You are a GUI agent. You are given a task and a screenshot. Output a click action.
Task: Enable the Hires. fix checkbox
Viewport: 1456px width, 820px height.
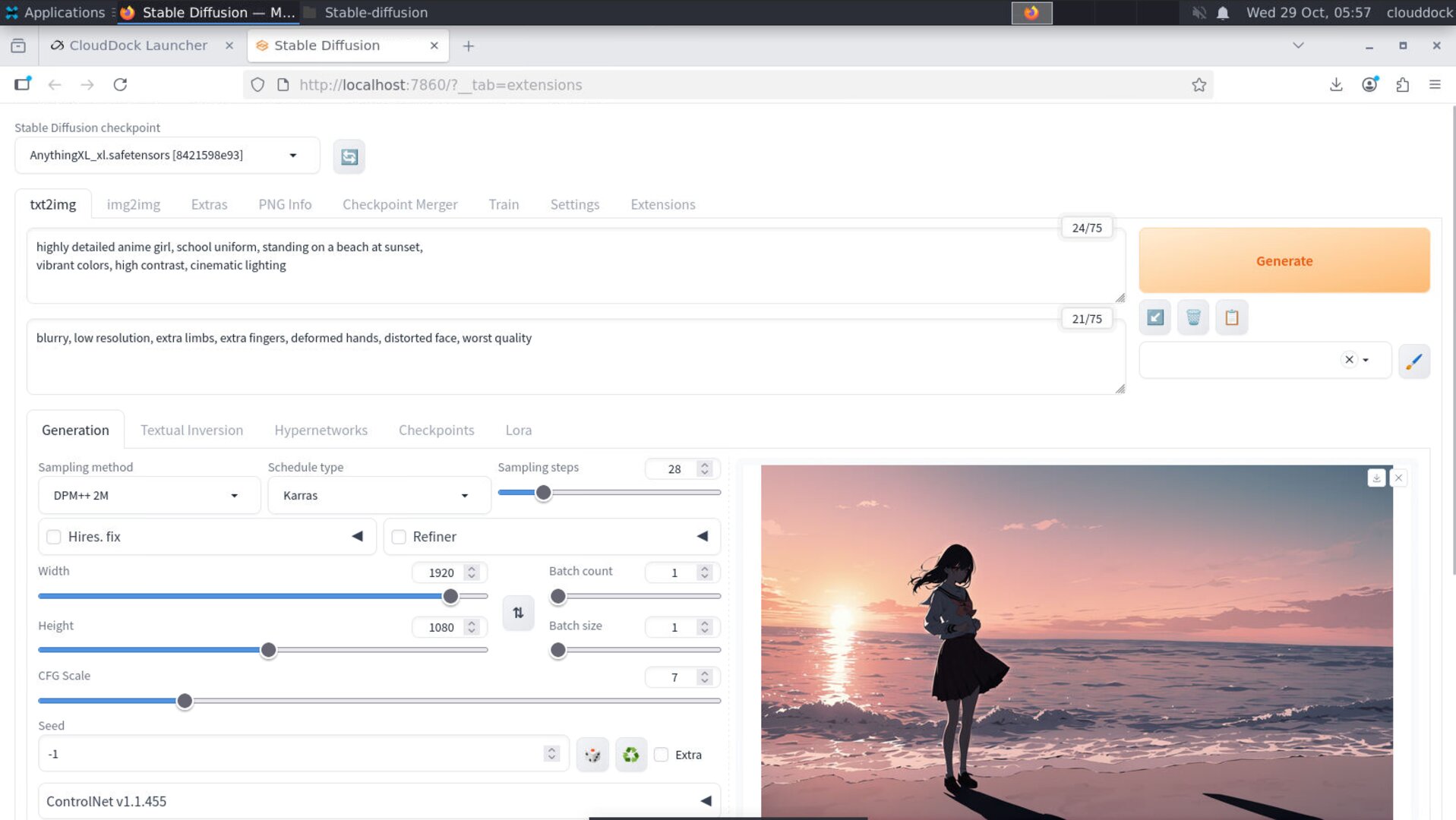click(54, 537)
